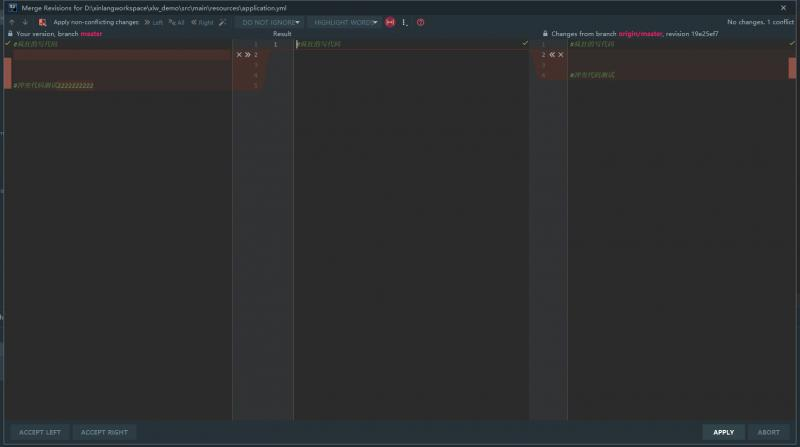Click the compare contents icon with red magnifier
Viewport: 800px width, 447px height.
coord(42,22)
